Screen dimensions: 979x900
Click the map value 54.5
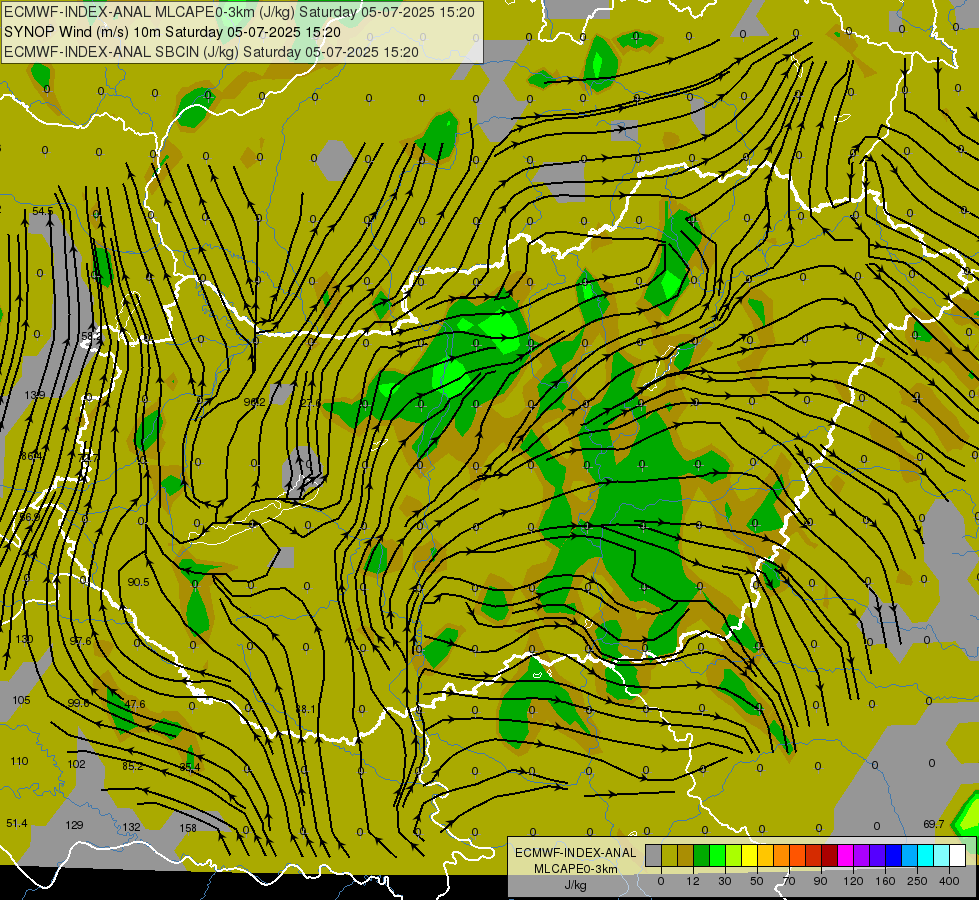coord(42,211)
